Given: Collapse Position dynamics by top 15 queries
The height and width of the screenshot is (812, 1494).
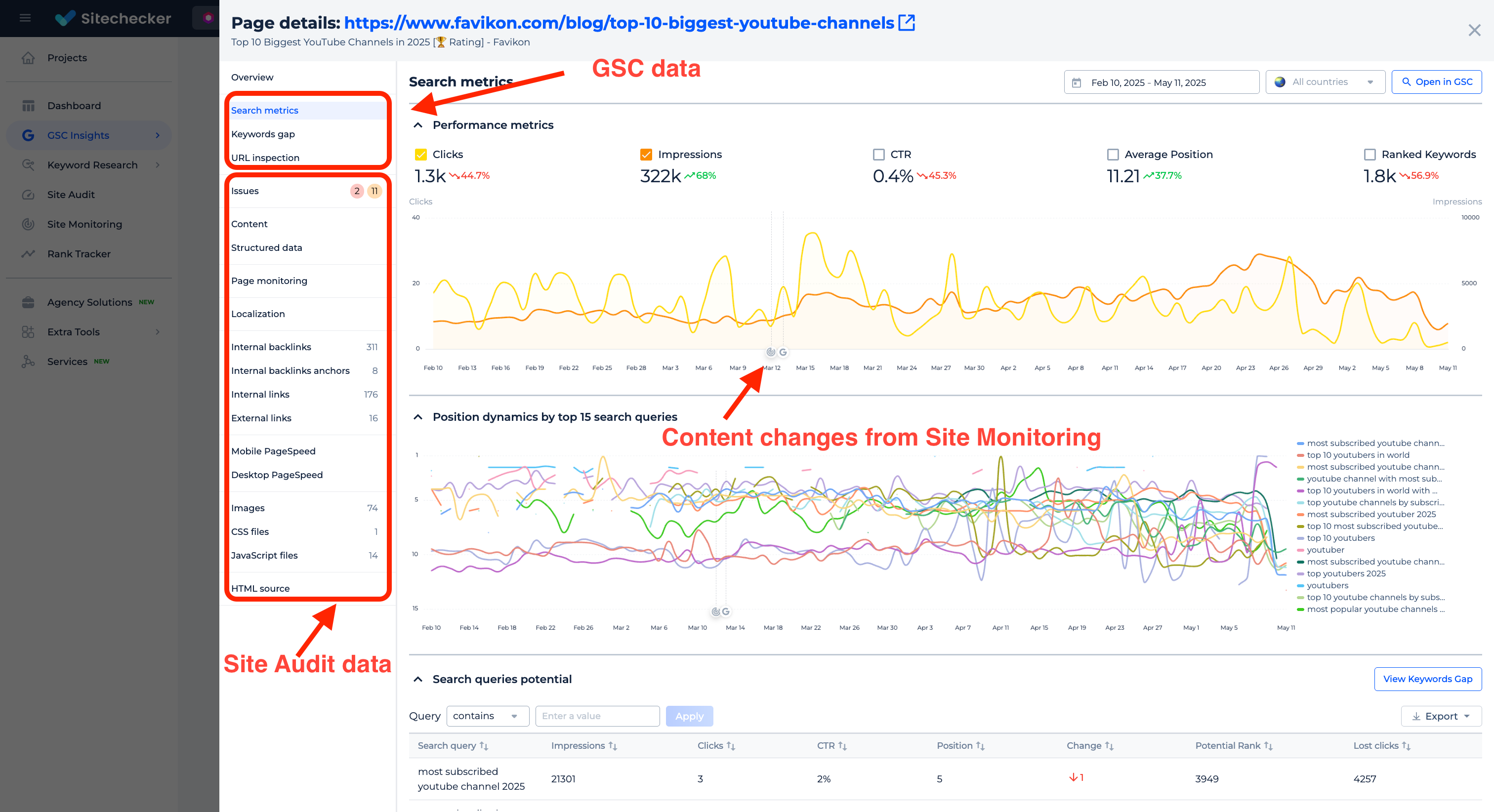Looking at the screenshot, I should pos(417,416).
